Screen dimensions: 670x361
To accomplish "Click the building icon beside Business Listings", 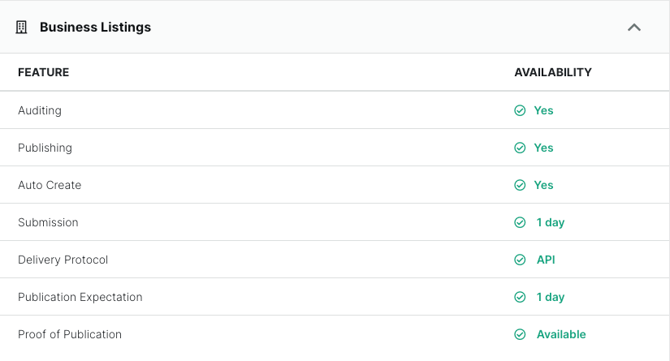I will 21,27.
